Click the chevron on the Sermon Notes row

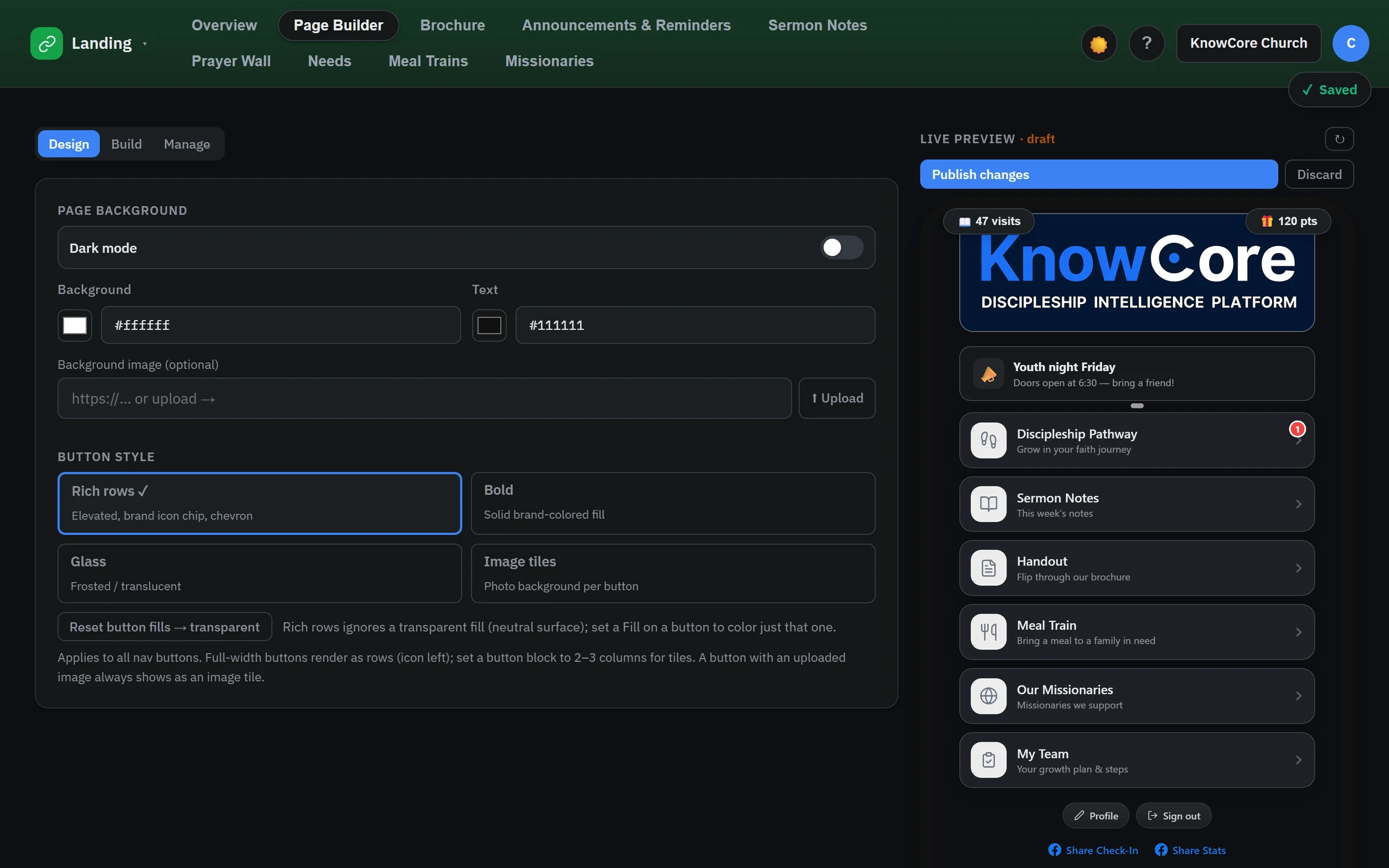tap(1298, 504)
